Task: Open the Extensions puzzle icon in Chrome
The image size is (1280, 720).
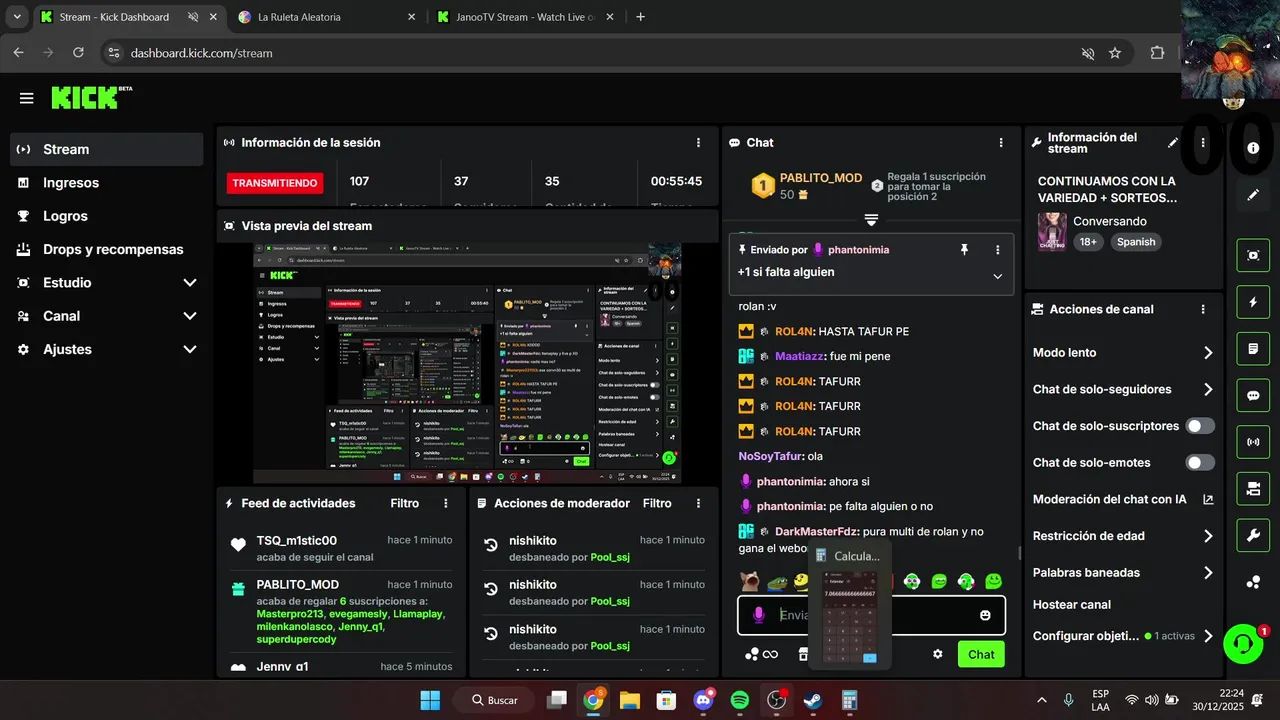Action: (x=1157, y=53)
